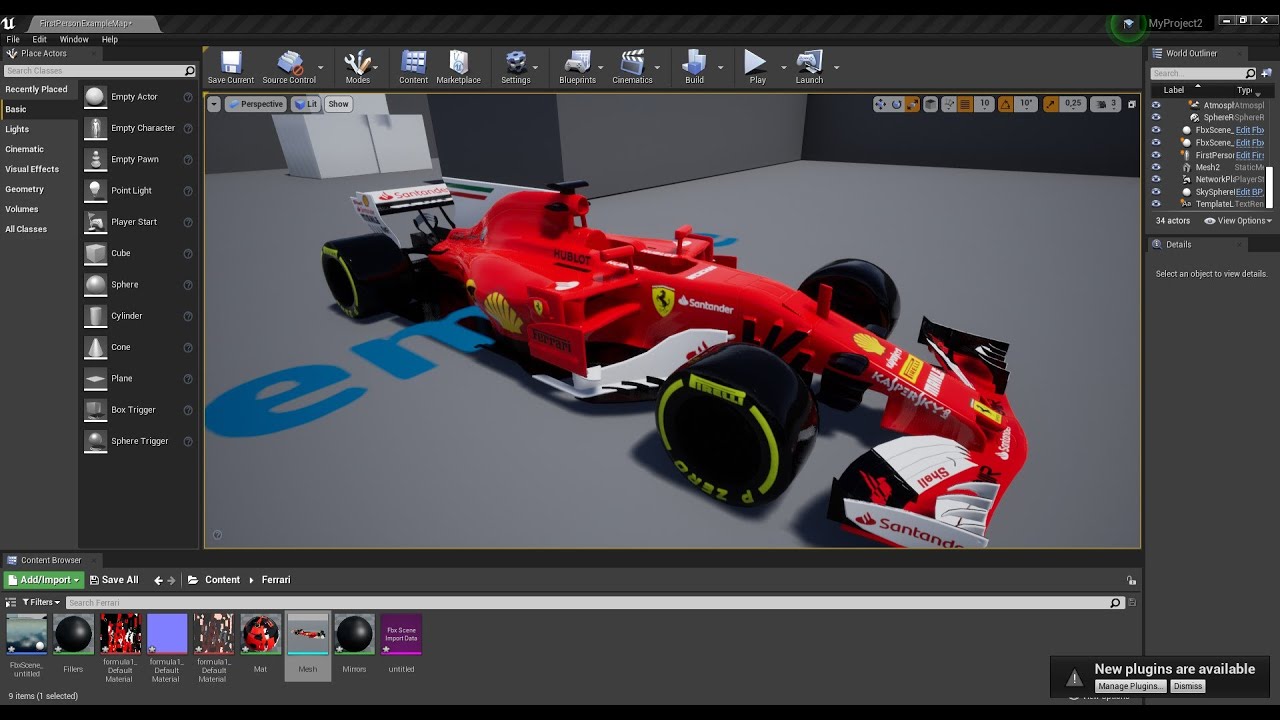Image resolution: width=1280 pixels, height=720 pixels.
Task: Open the Edit BP link for SkySphere
Action: (1250, 192)
